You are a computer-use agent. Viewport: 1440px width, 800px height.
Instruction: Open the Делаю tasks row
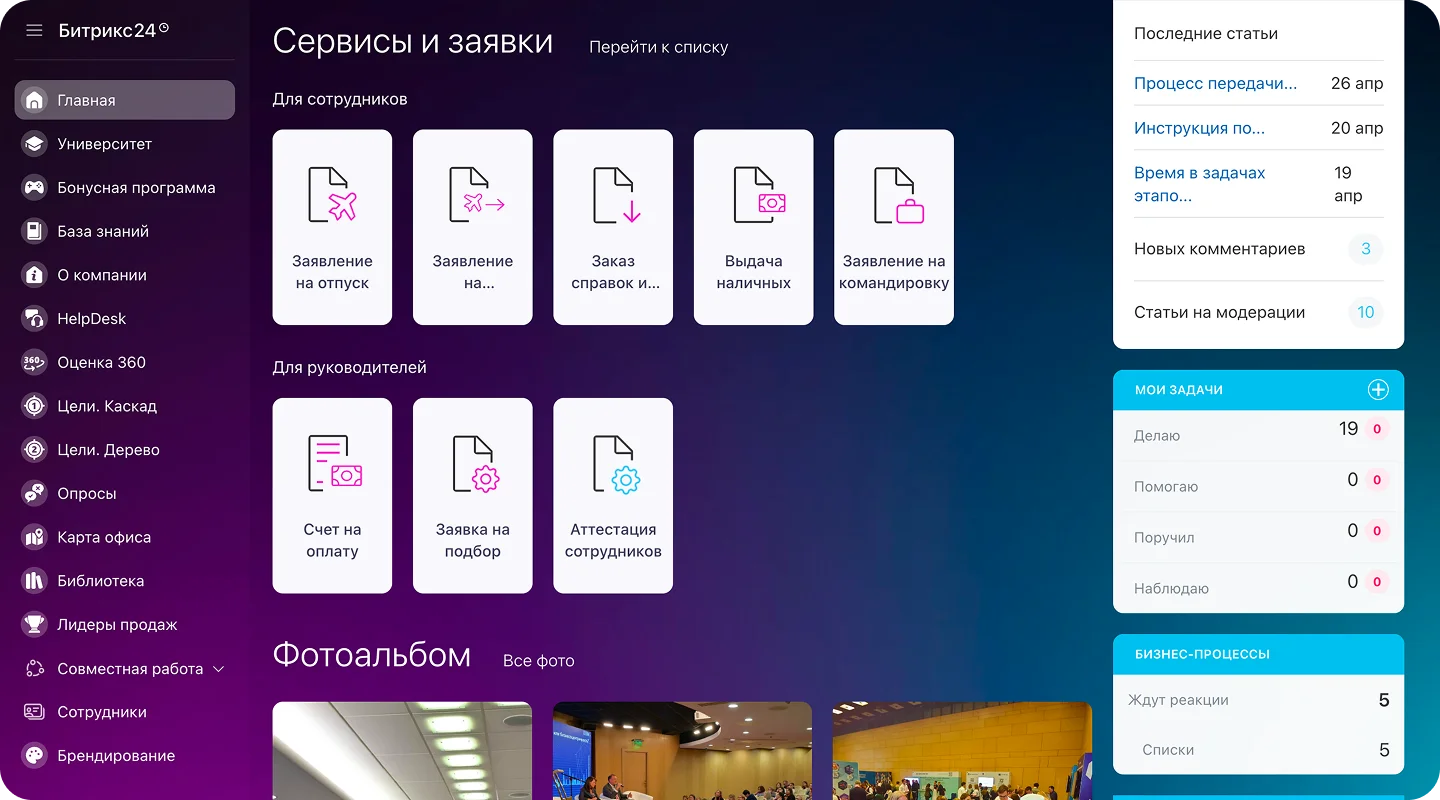pyautogui.click(x=1258, y=435)
